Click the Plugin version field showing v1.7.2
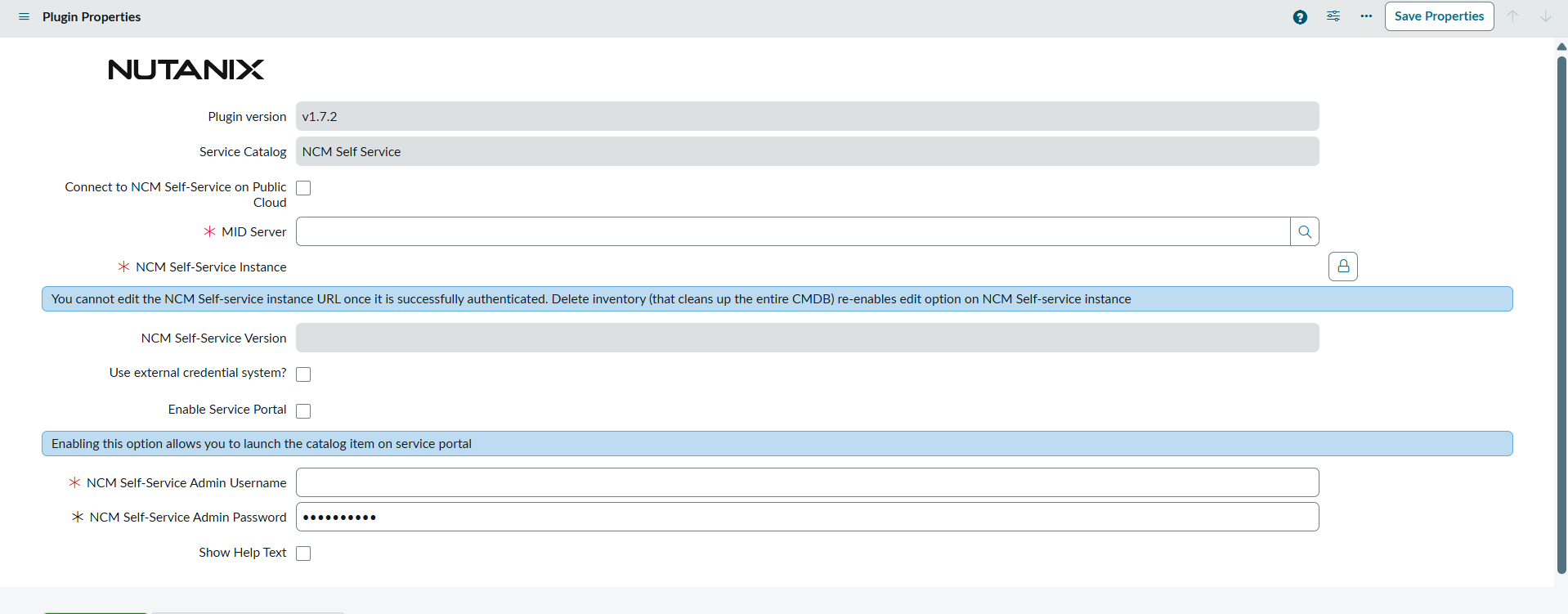The width and height of the screenshot is (1568, 614). 807,117
